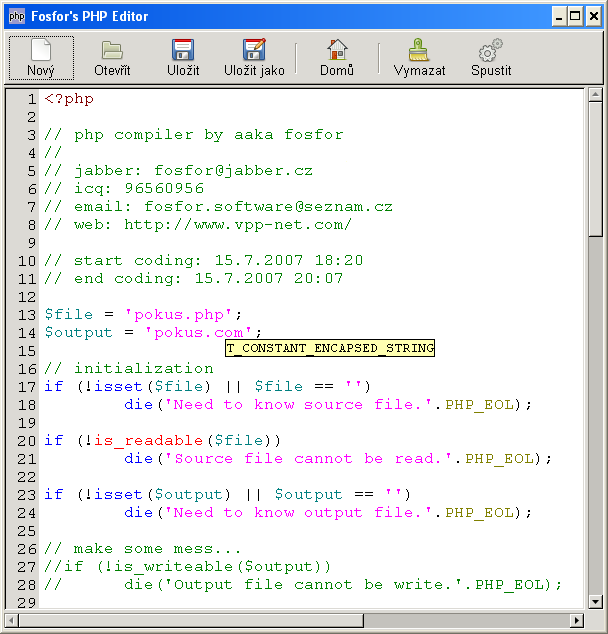Screen dimensions: 608x634
Task: Maximize the Fosfor's PHP Editor window
Action: pyautogui.click(x=575, y=17)
